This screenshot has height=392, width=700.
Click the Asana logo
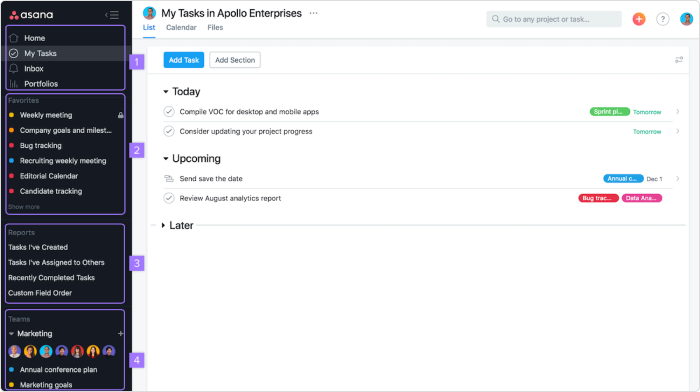pyautogui.click(x=31, y=15)
